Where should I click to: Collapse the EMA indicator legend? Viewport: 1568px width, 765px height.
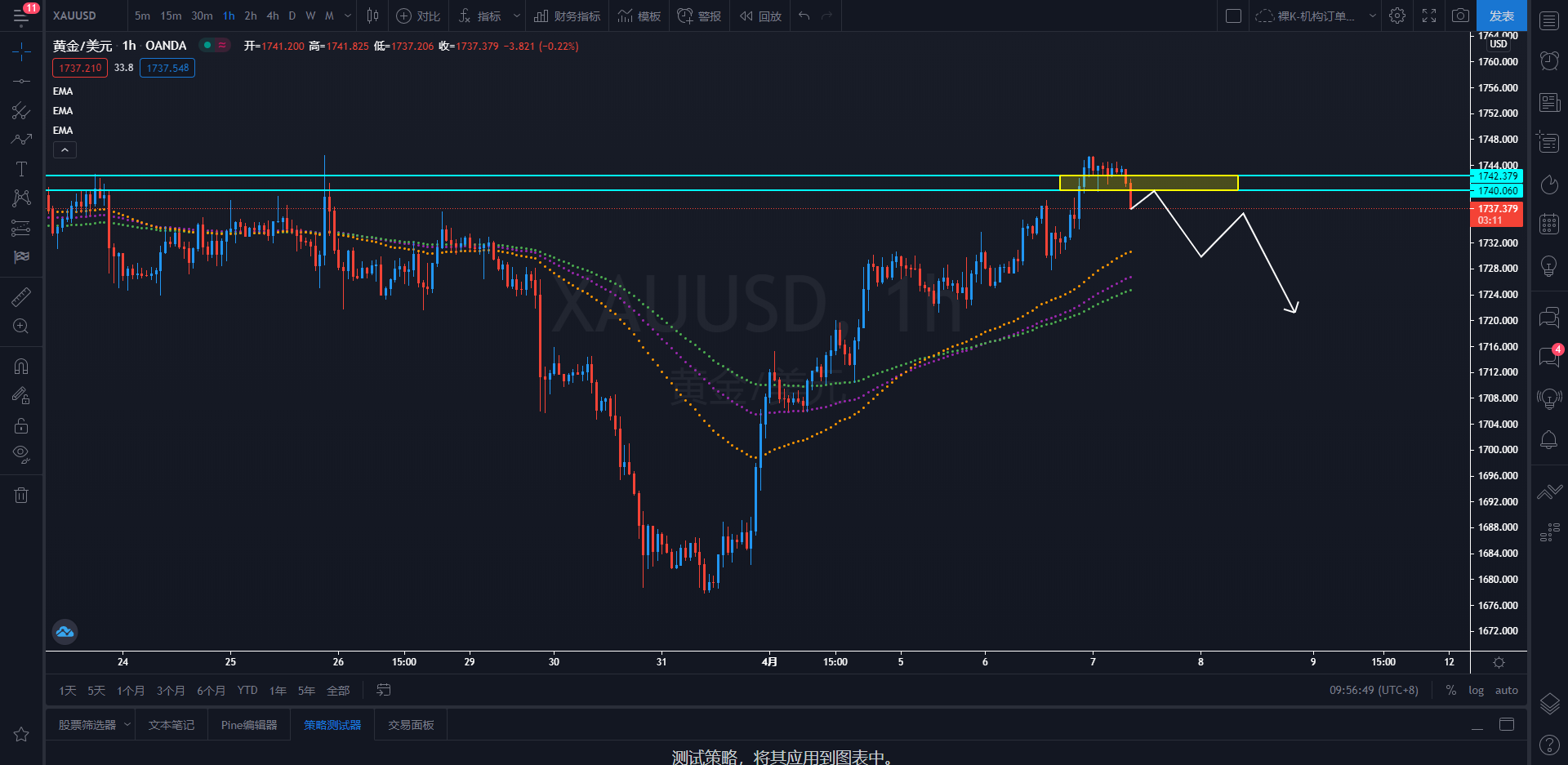[x=65, y=149]
